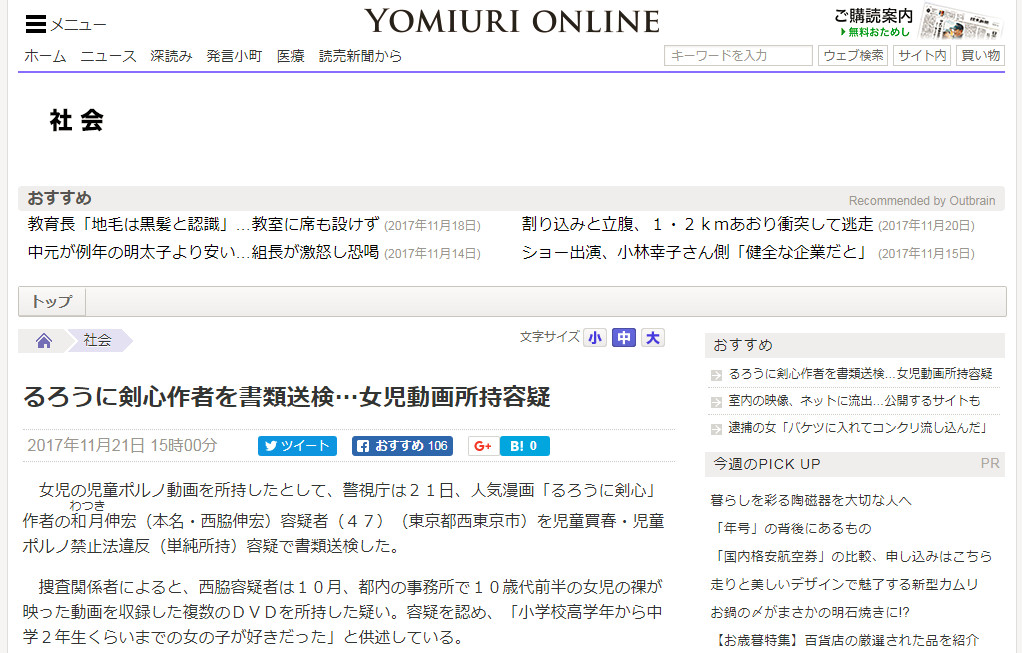This screenshot has width=1022, height=653.
Task: Open sidebar link るろうに剣心作者を書類送検
Action: [x=860, y=374]
